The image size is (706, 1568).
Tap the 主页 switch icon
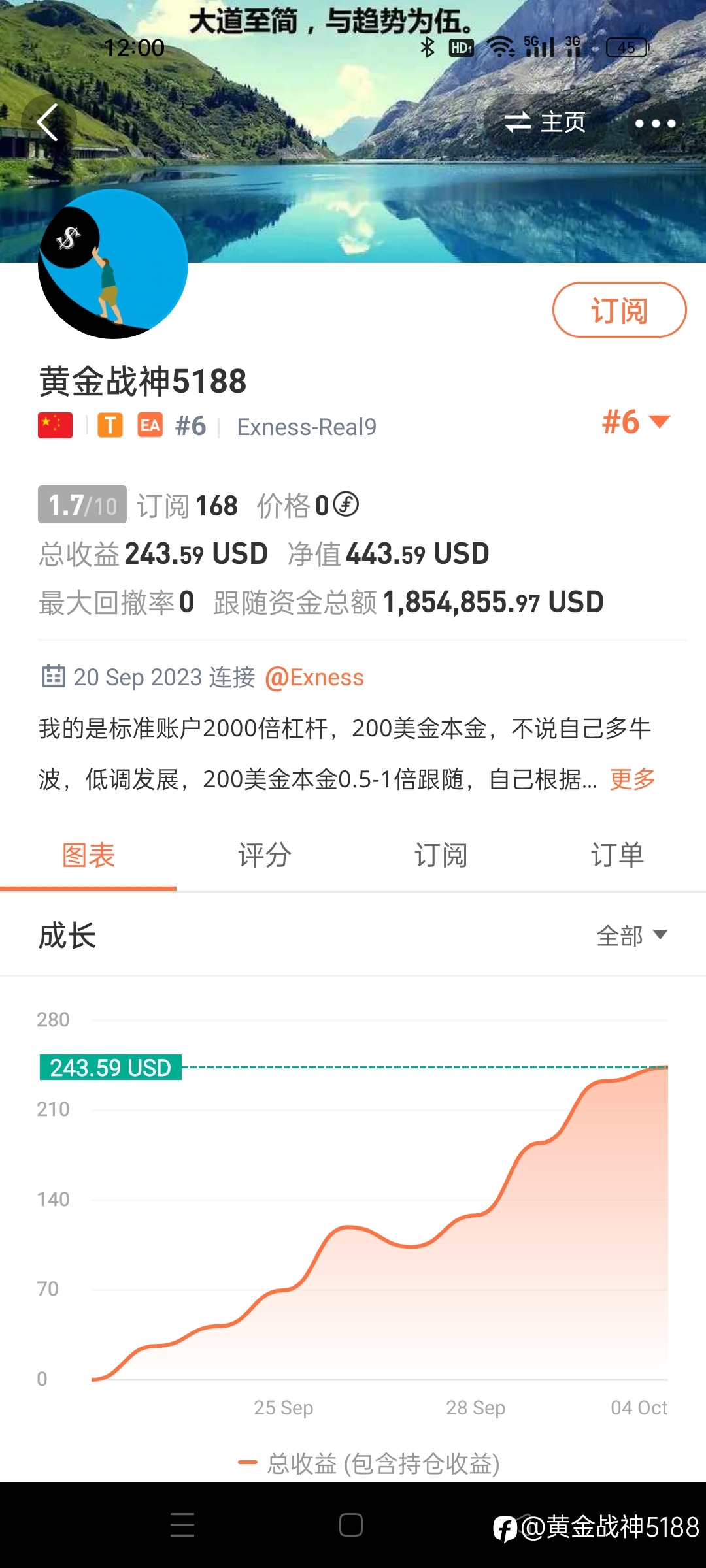[x=517, y=122]
